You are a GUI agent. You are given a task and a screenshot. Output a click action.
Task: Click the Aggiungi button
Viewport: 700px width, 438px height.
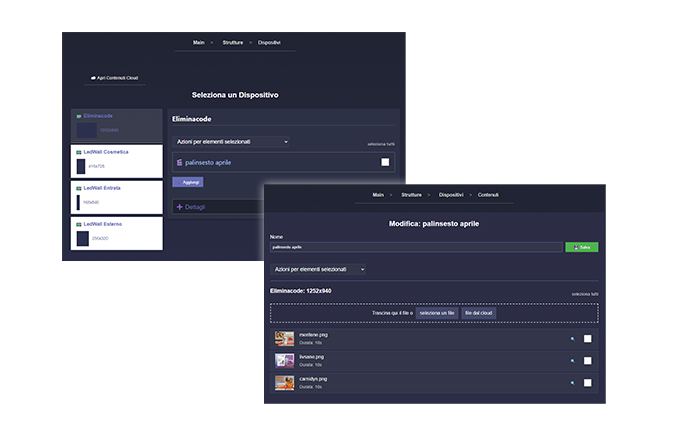pyautogui.click(x=188, y=182)
